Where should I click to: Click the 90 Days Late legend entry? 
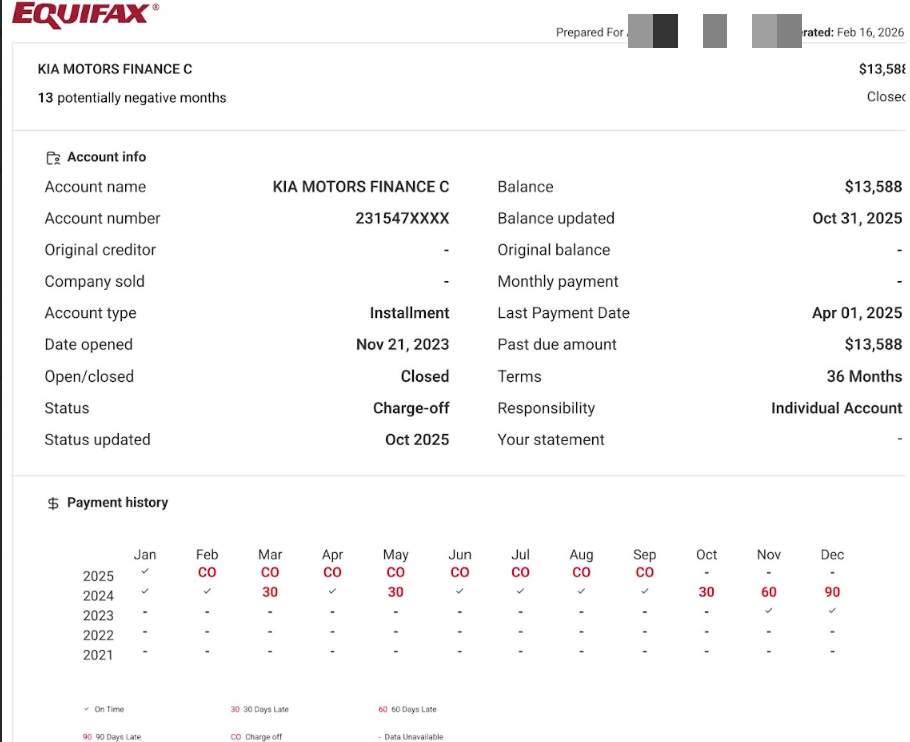[x=112, y=737]
